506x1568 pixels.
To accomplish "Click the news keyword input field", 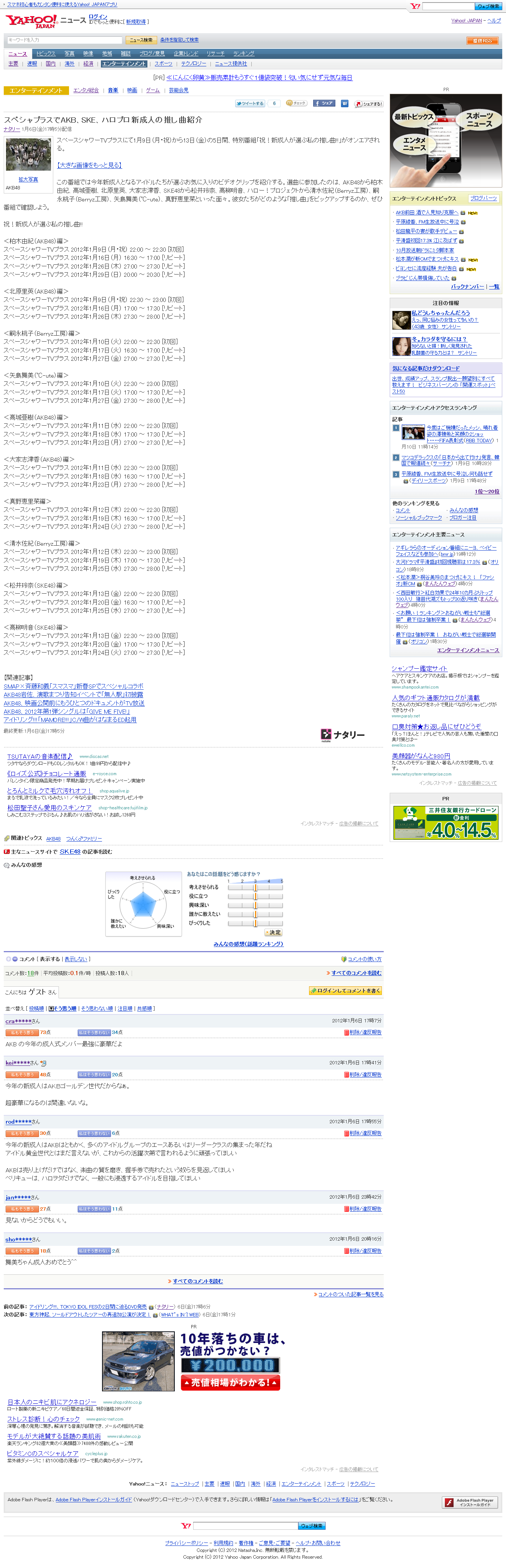I will pos(65,40).
